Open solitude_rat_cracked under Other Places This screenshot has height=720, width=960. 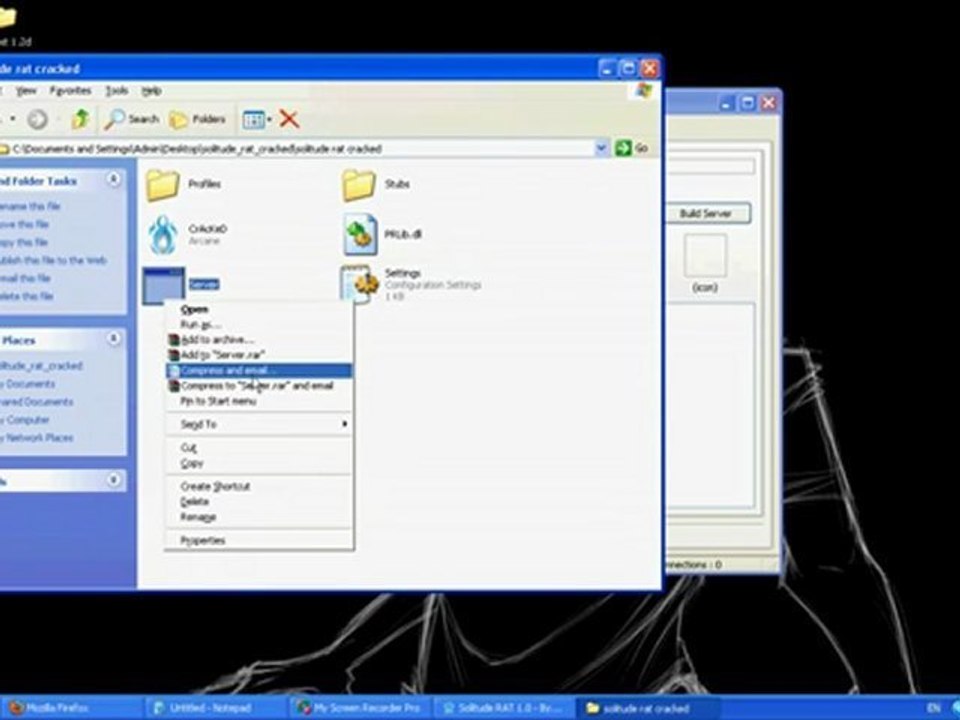[x=41, y=366]
